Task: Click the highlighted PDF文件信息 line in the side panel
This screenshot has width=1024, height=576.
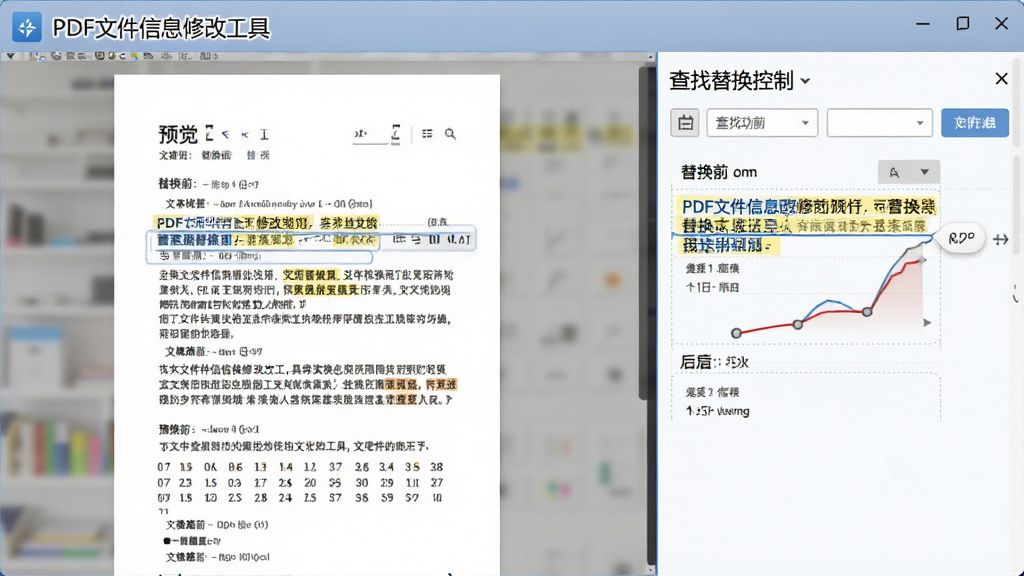Action: [809, 207]
